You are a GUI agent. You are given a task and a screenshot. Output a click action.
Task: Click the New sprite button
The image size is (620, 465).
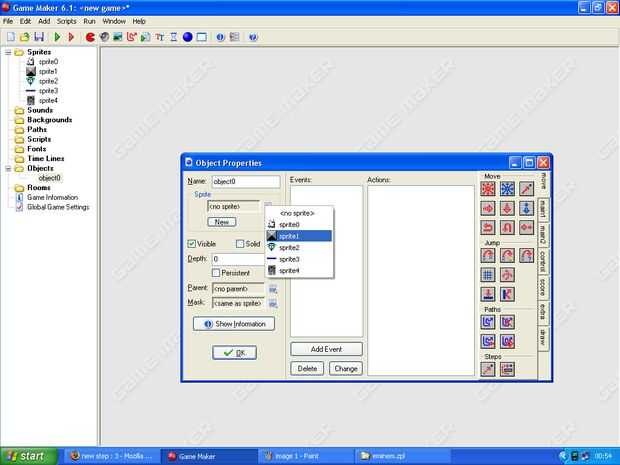point(222,222)
